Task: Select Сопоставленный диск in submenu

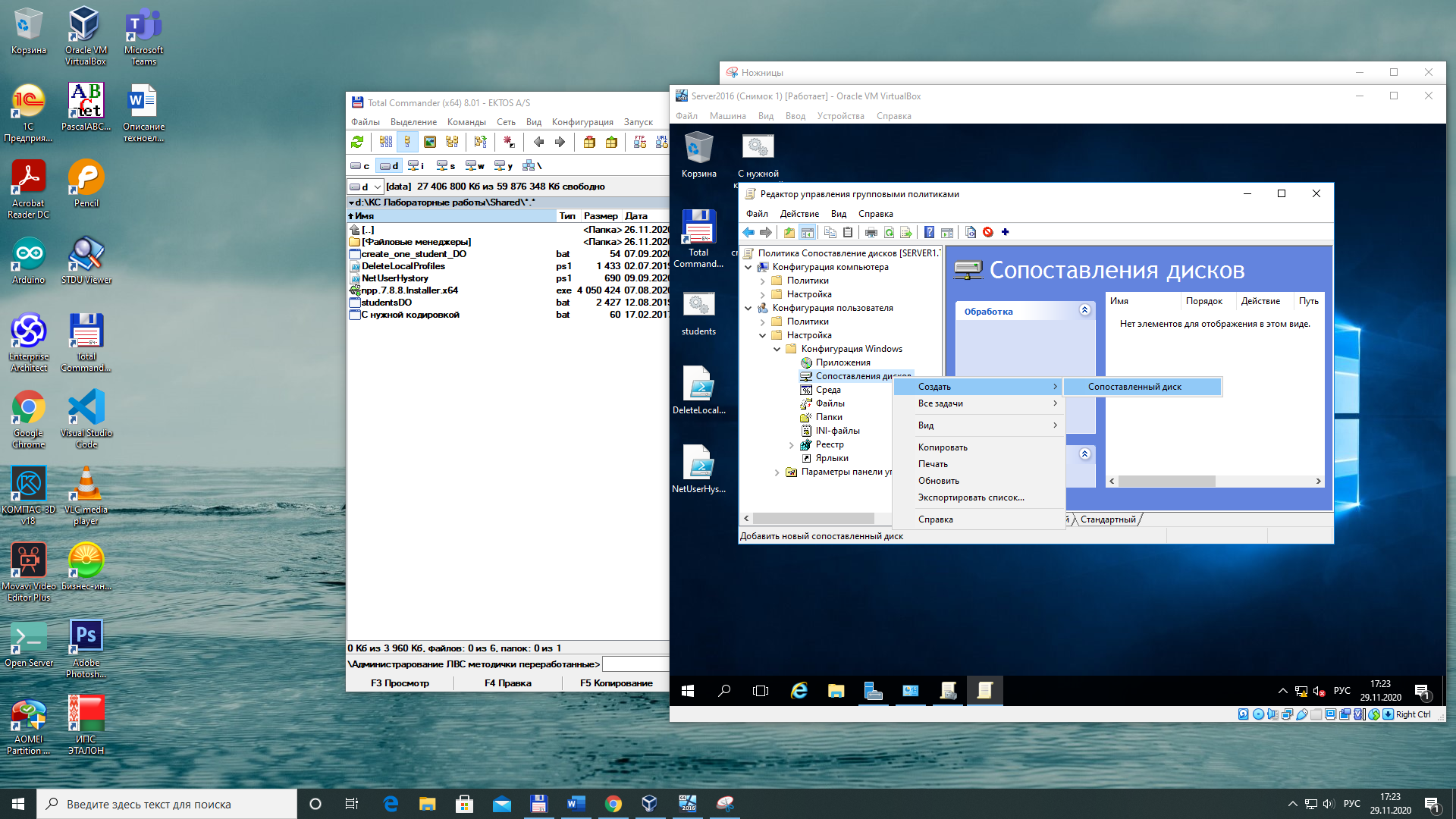Action: (1134, 387)
